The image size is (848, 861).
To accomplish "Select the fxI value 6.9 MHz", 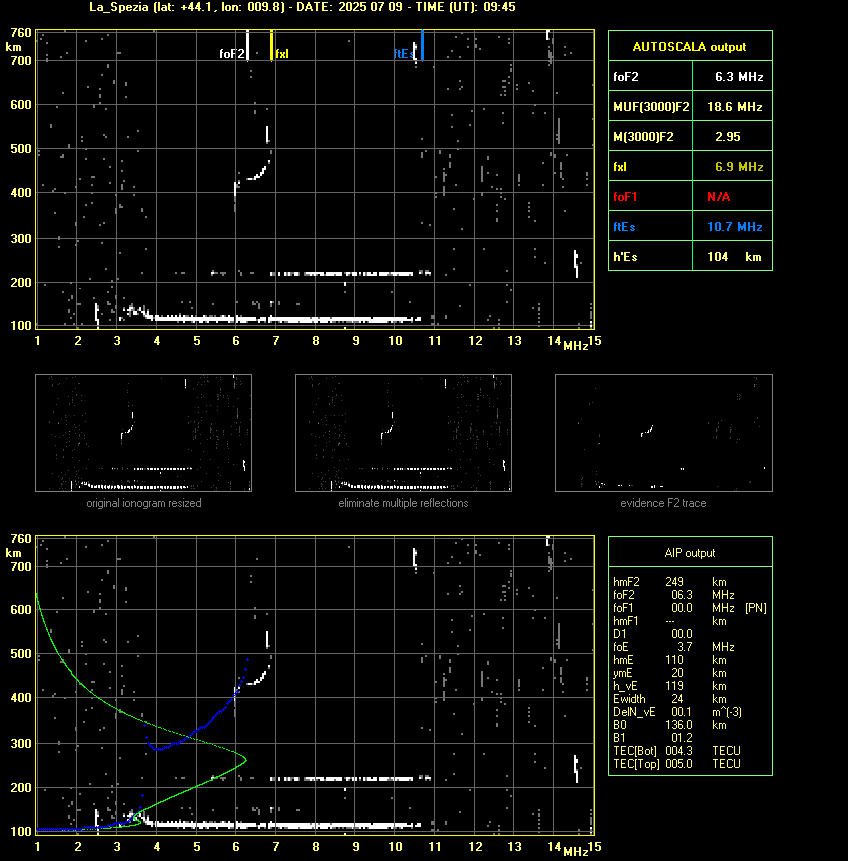I will tap(739, 166).
